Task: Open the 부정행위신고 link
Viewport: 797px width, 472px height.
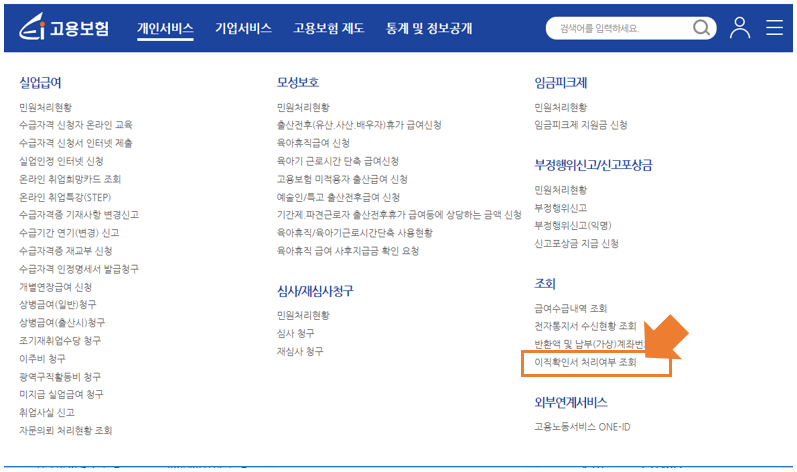Action: pos(561,208)
